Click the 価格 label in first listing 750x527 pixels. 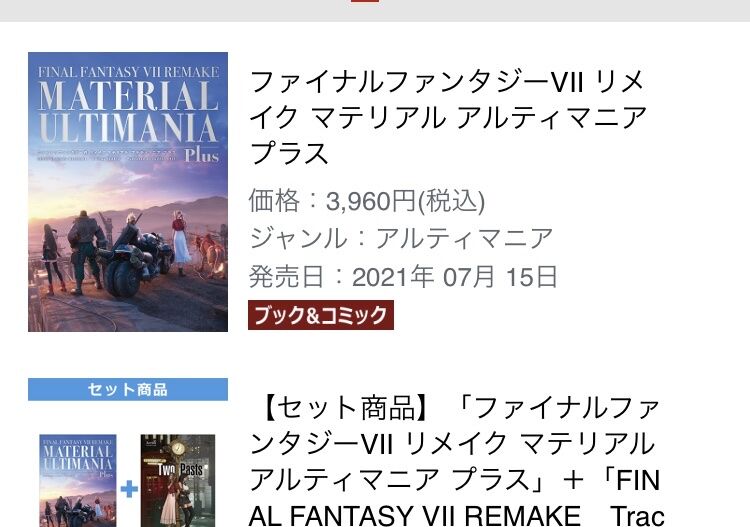pos(275,201)
